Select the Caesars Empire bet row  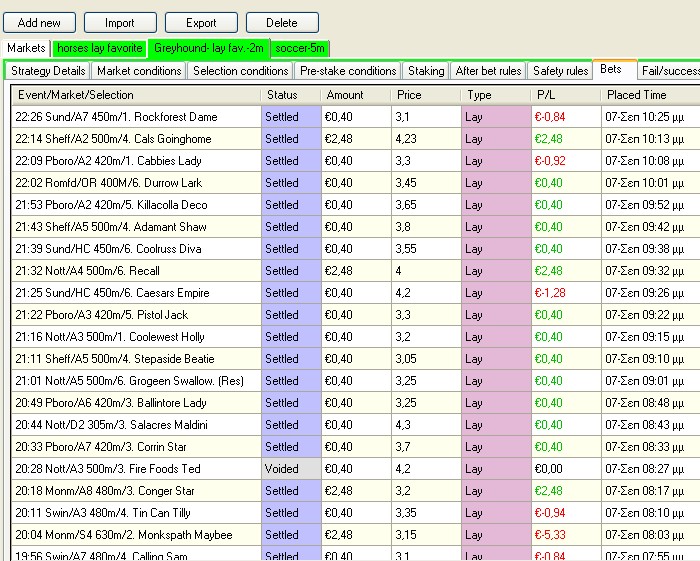pos(356,293)
